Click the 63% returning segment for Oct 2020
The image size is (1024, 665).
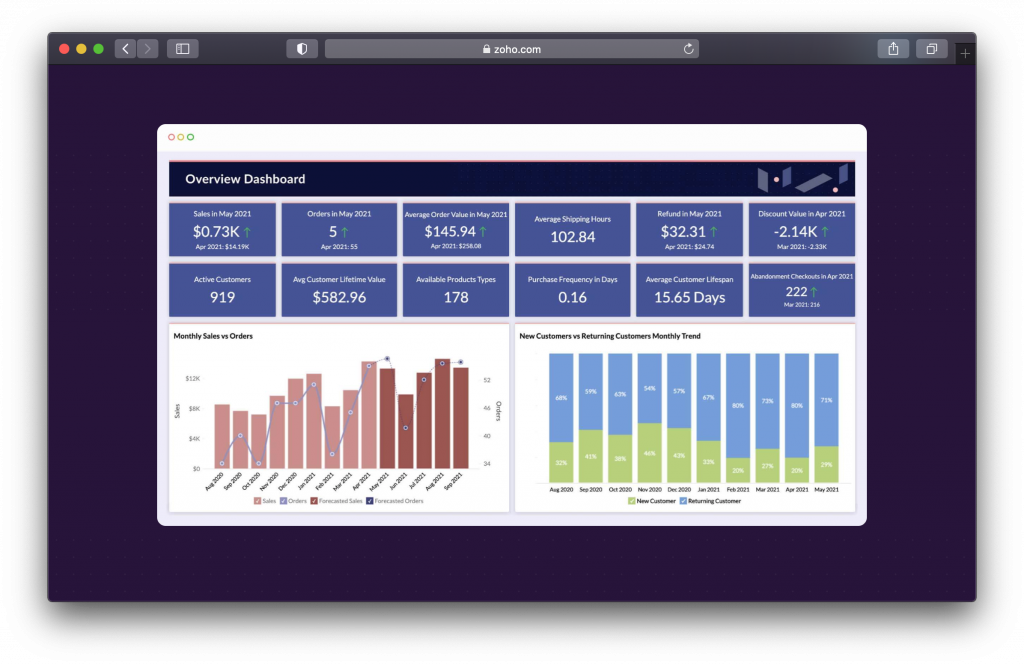point(620,395)
